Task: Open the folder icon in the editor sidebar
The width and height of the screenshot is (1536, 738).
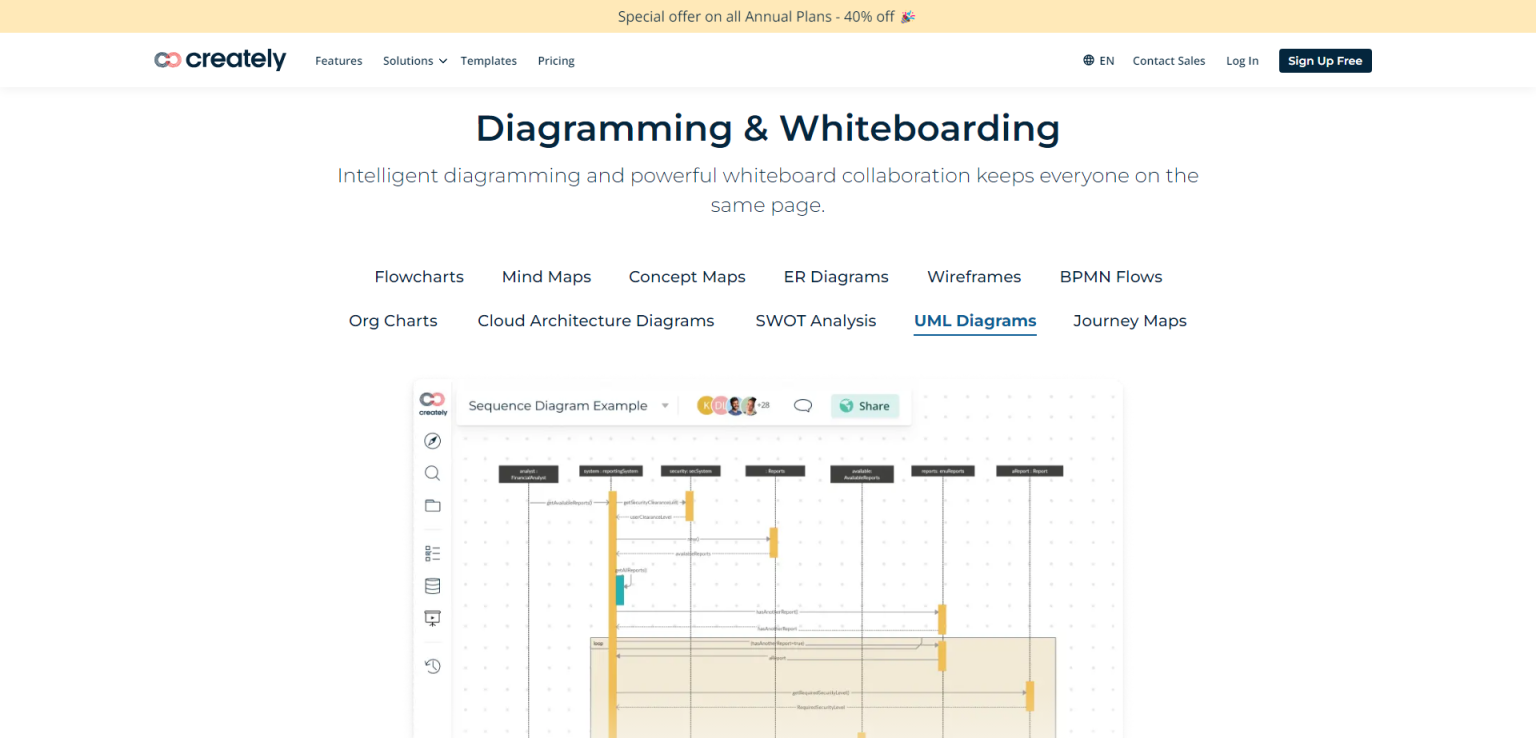Action: pos(432,505)
